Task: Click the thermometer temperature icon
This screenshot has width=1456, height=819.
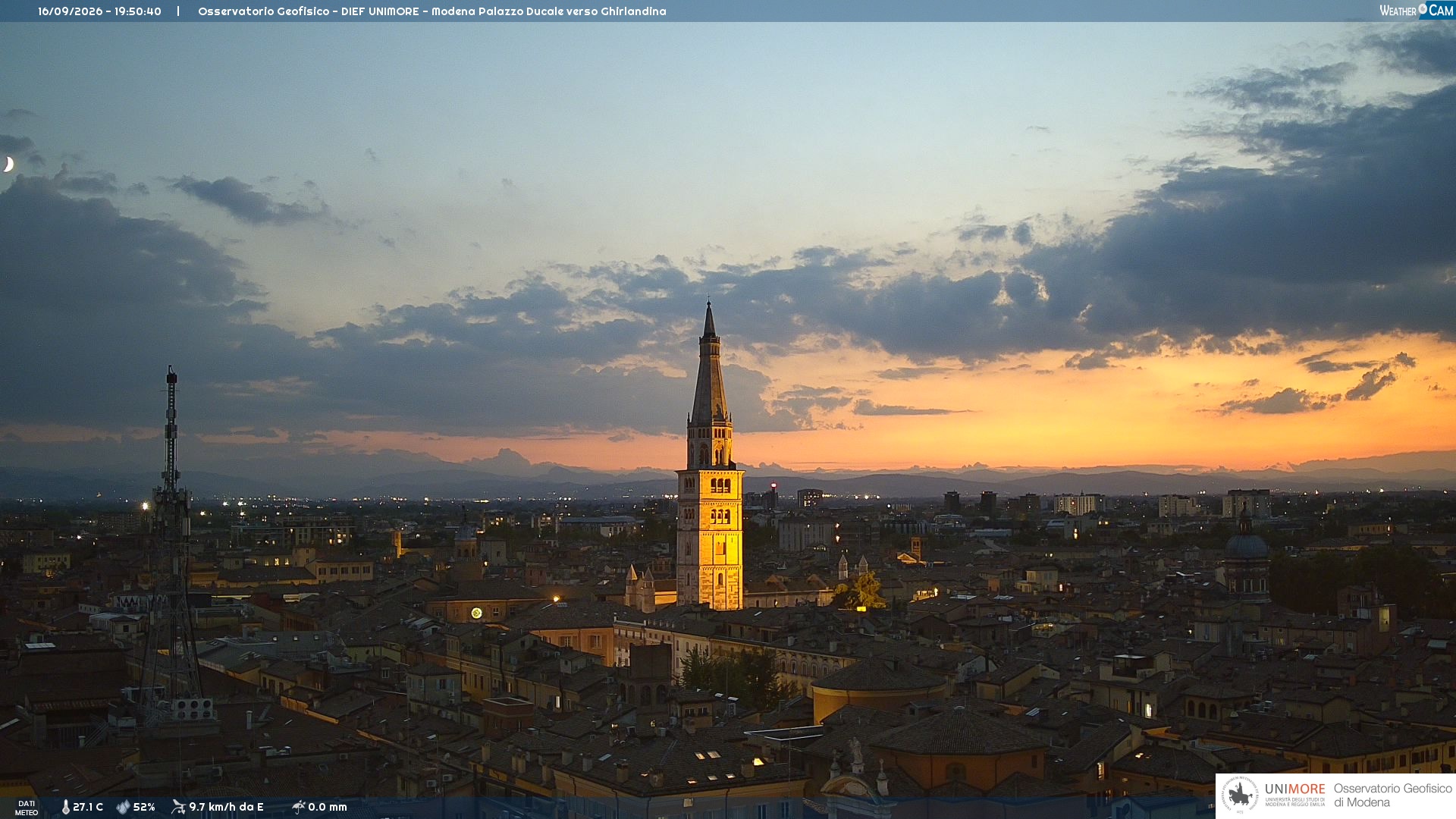Action: pos(65,807)
